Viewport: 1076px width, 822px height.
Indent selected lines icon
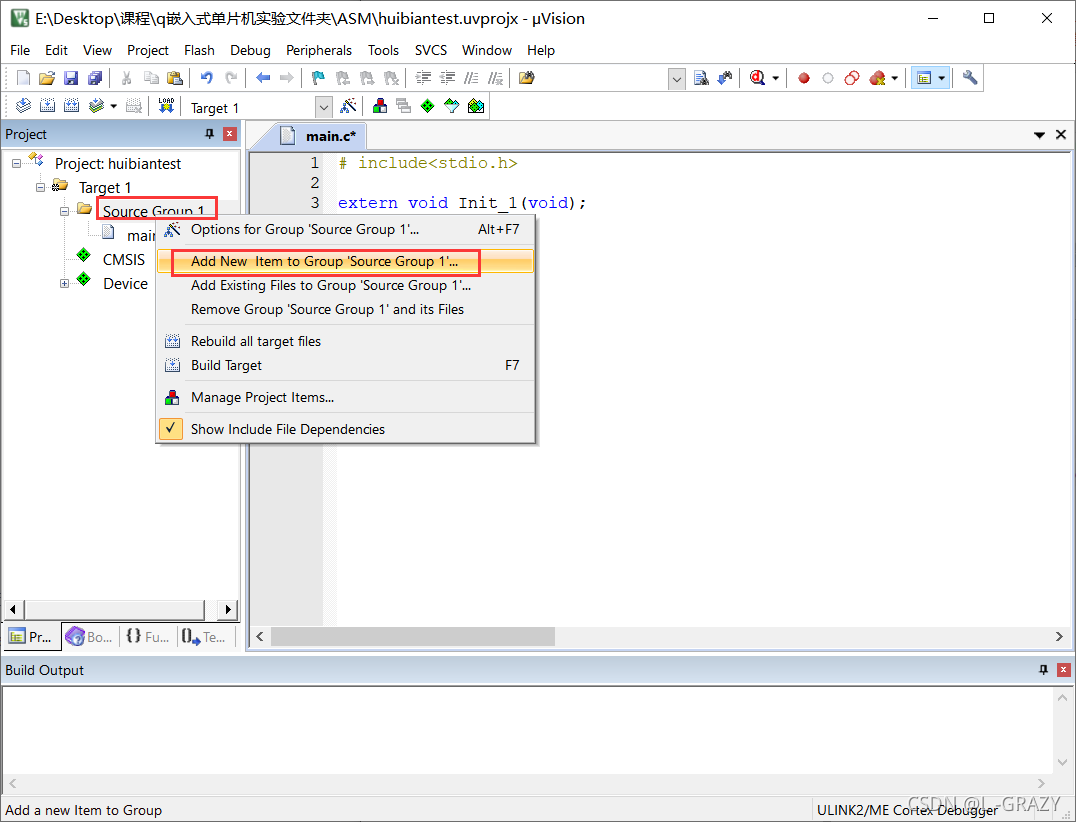(423, 78)
